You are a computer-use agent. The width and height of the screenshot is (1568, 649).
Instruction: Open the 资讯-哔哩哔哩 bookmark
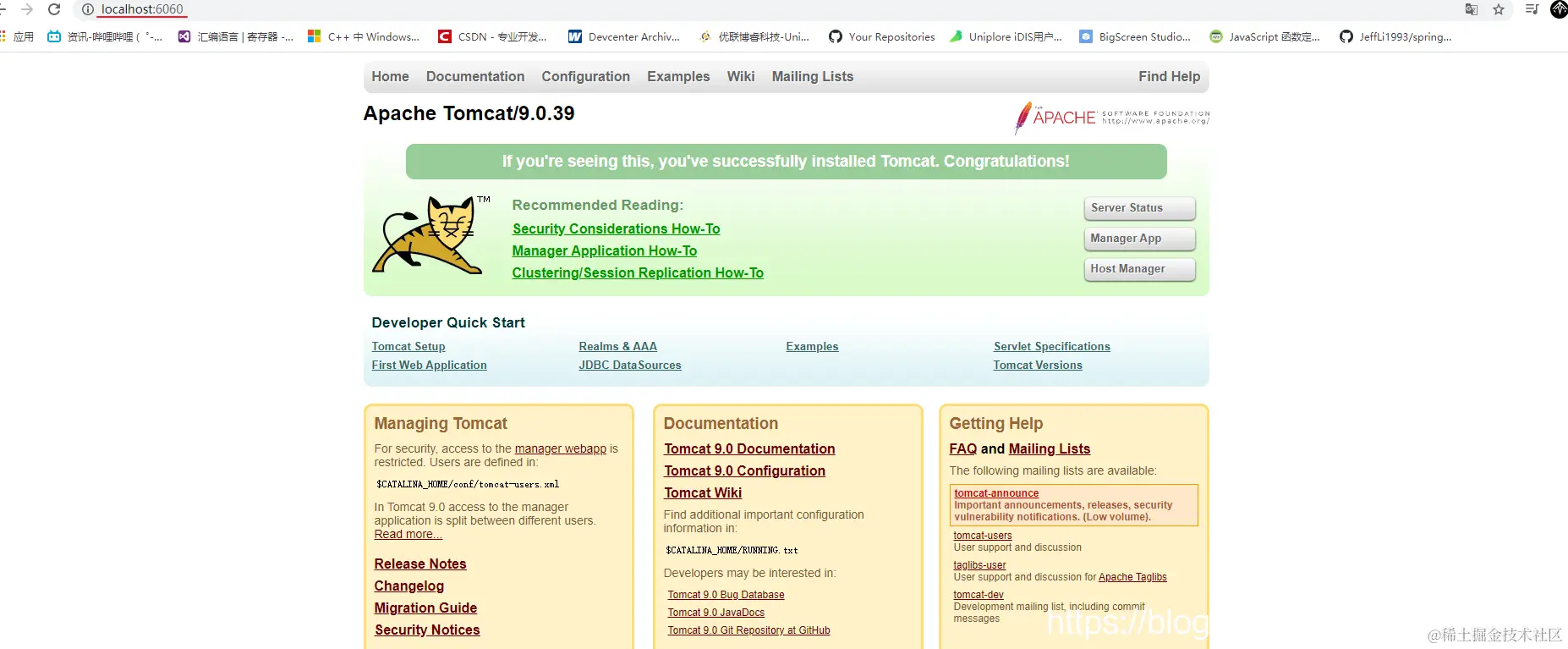(105, 36)
